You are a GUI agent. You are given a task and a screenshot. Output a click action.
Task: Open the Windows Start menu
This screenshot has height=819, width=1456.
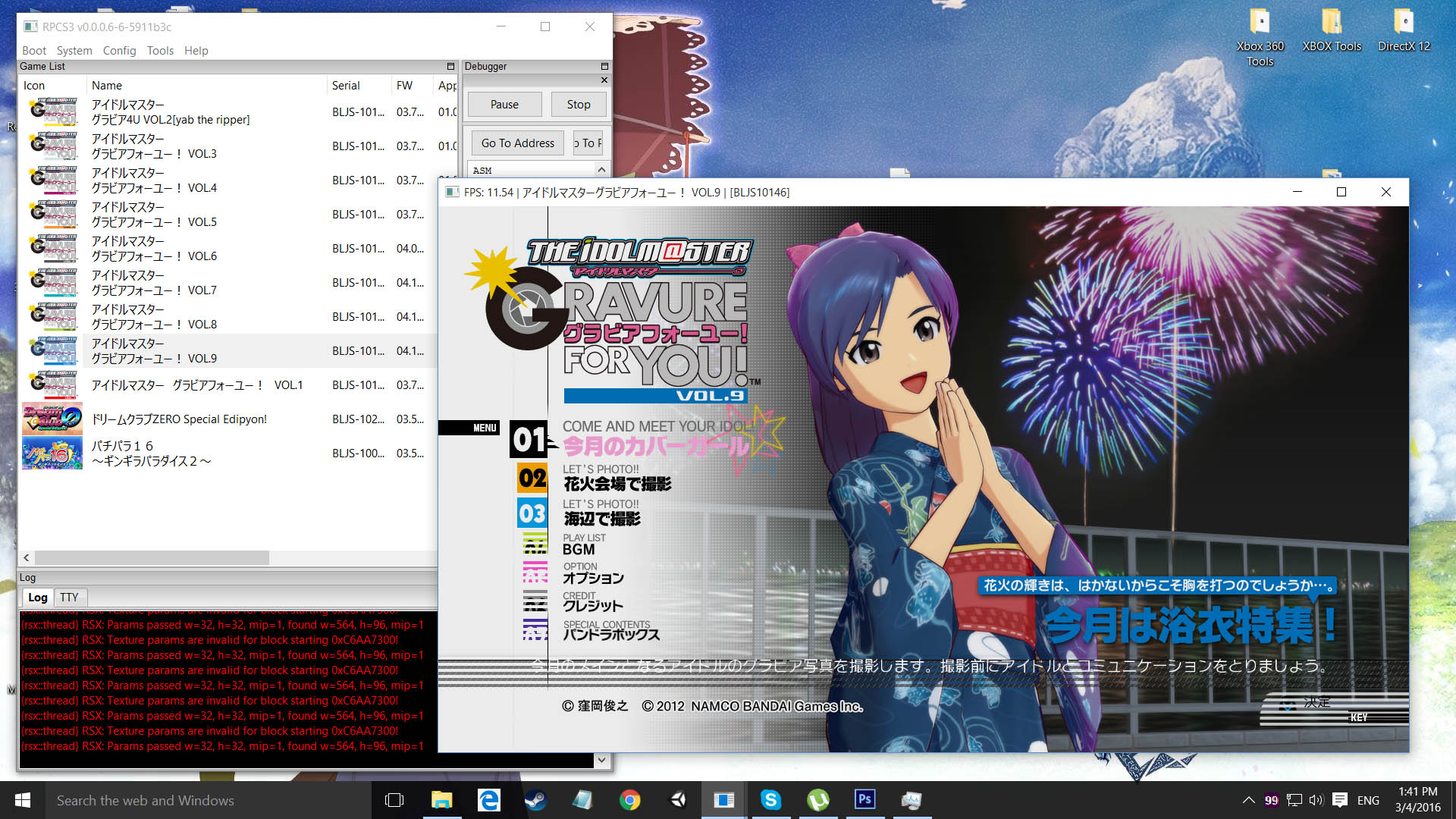pos(22,800)
